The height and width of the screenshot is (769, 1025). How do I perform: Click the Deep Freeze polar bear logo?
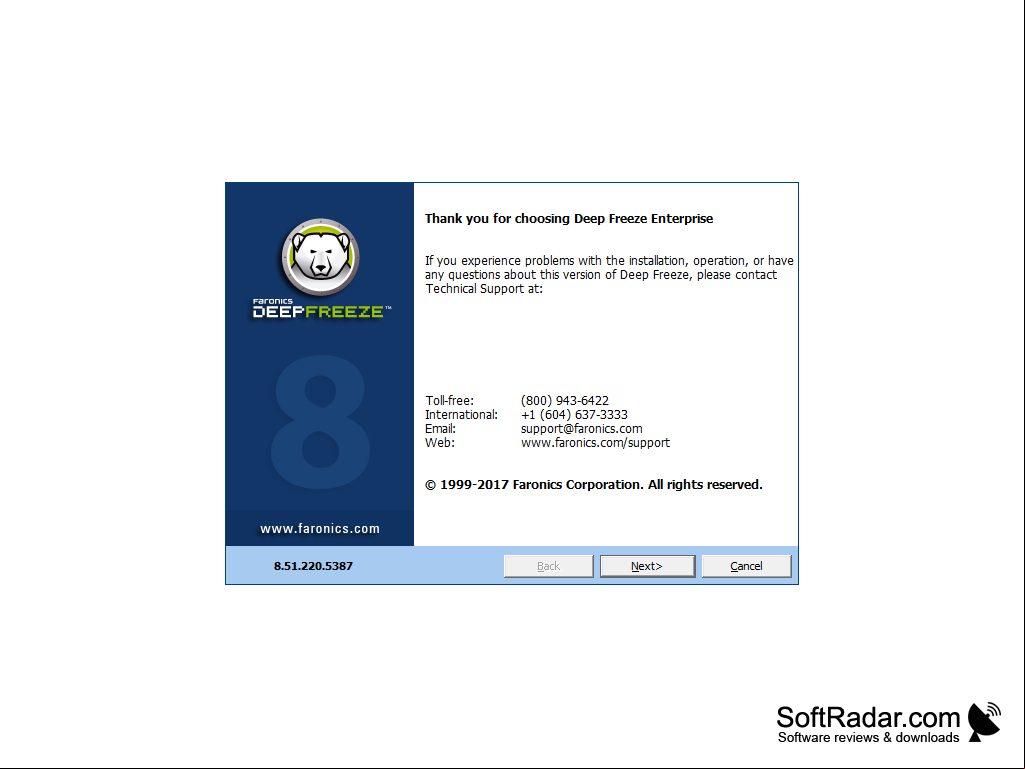pyautogui.click(x=320, y=257)
